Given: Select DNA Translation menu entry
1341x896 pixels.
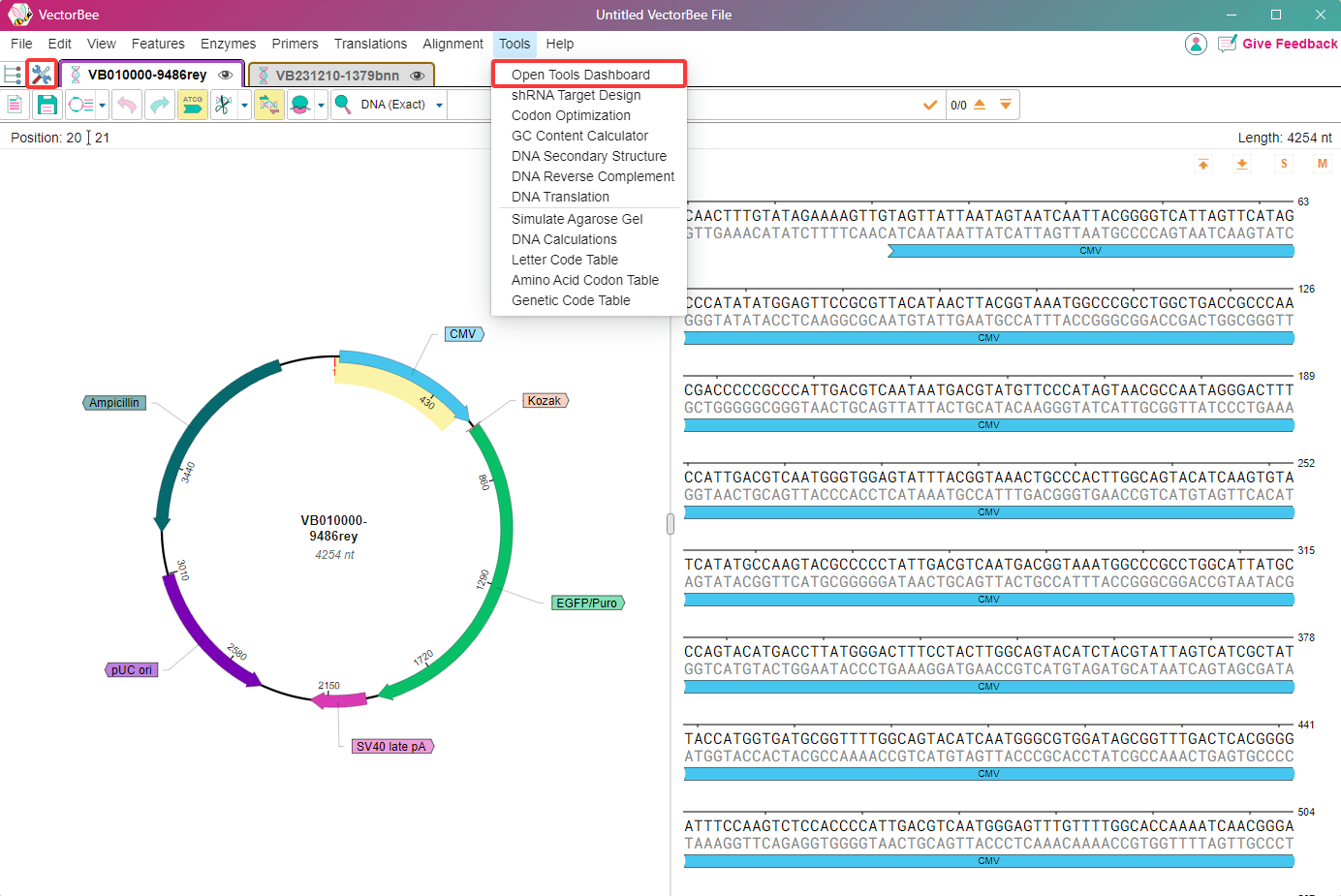Looking at the screenshot, I should pos(589,197).
